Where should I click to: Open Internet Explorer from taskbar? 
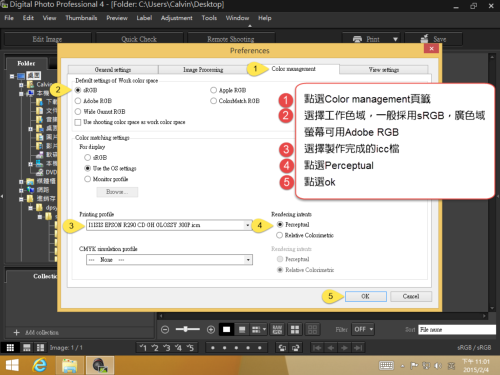(x=40, y=365)
